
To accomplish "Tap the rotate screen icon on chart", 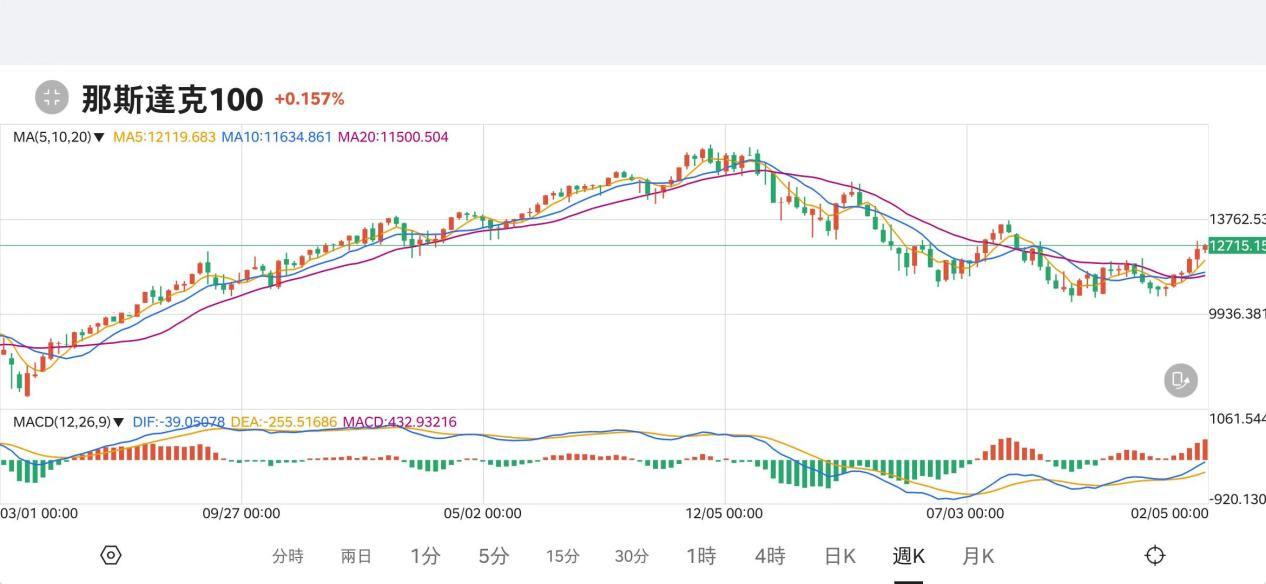I will coord(1180,380).
